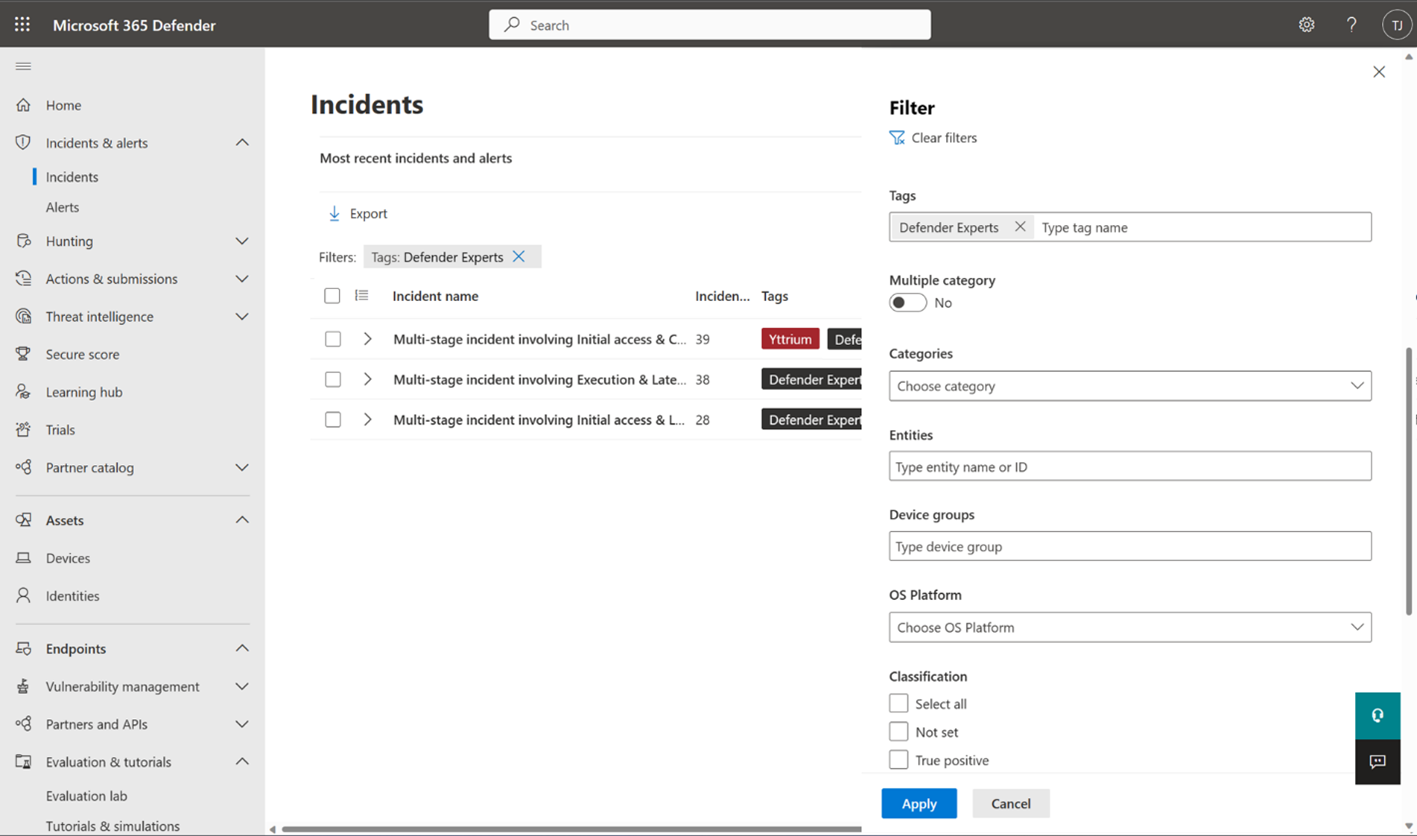1417x836 pixels.
Task: Enable the True positive classification filter
Action: point(898,759)
